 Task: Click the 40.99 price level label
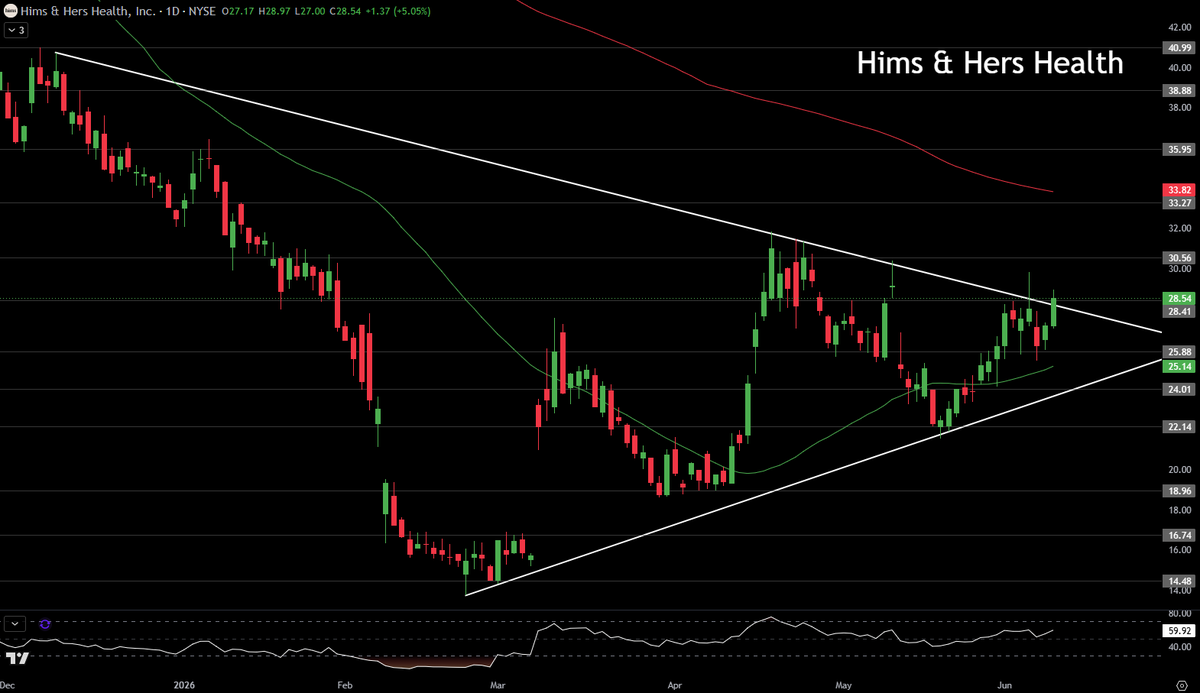coord(1178,48)
